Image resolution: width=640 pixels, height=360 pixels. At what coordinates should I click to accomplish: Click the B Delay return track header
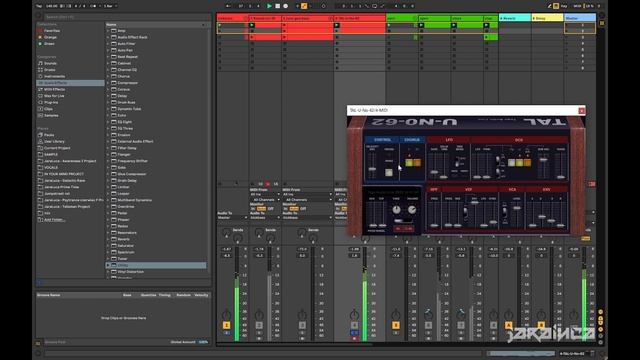(x=547, y=18)
